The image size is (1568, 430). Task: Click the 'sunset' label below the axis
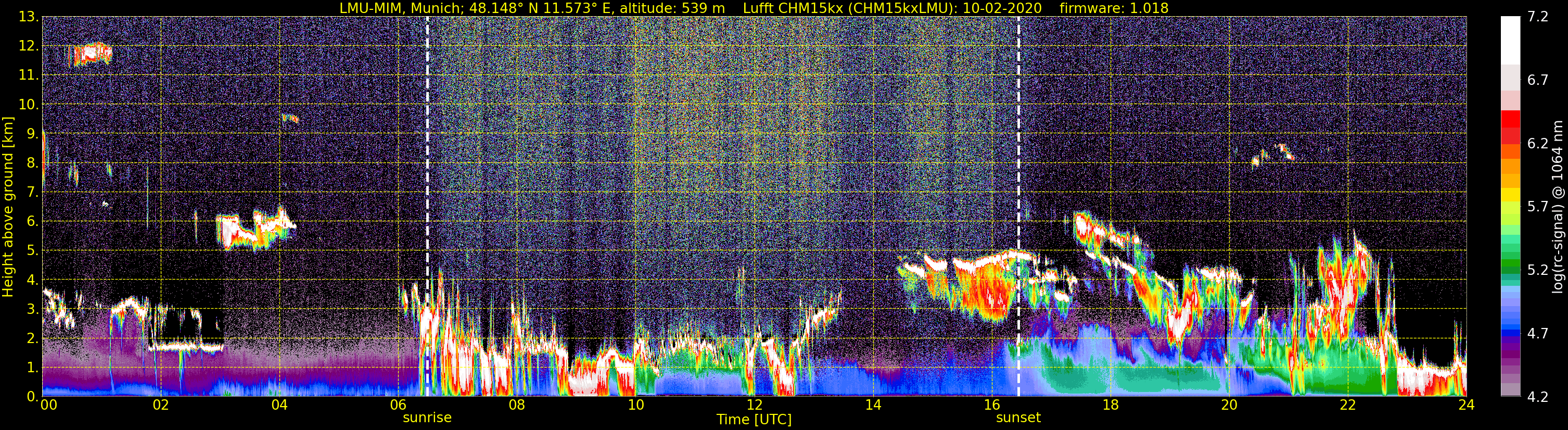click(1018, 418)
